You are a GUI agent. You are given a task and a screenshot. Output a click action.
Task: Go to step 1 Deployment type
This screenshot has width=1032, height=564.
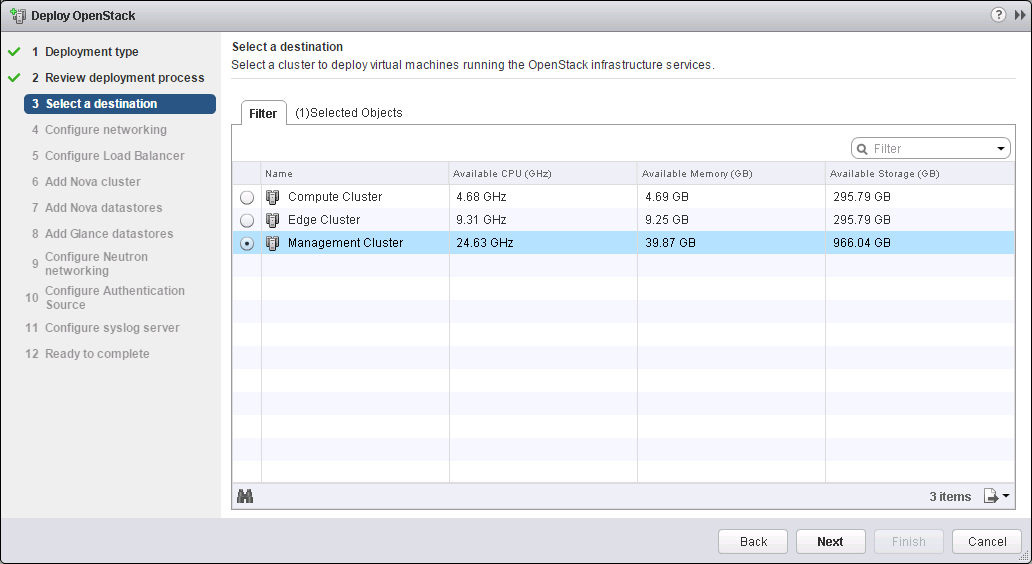tap(92, 52)
